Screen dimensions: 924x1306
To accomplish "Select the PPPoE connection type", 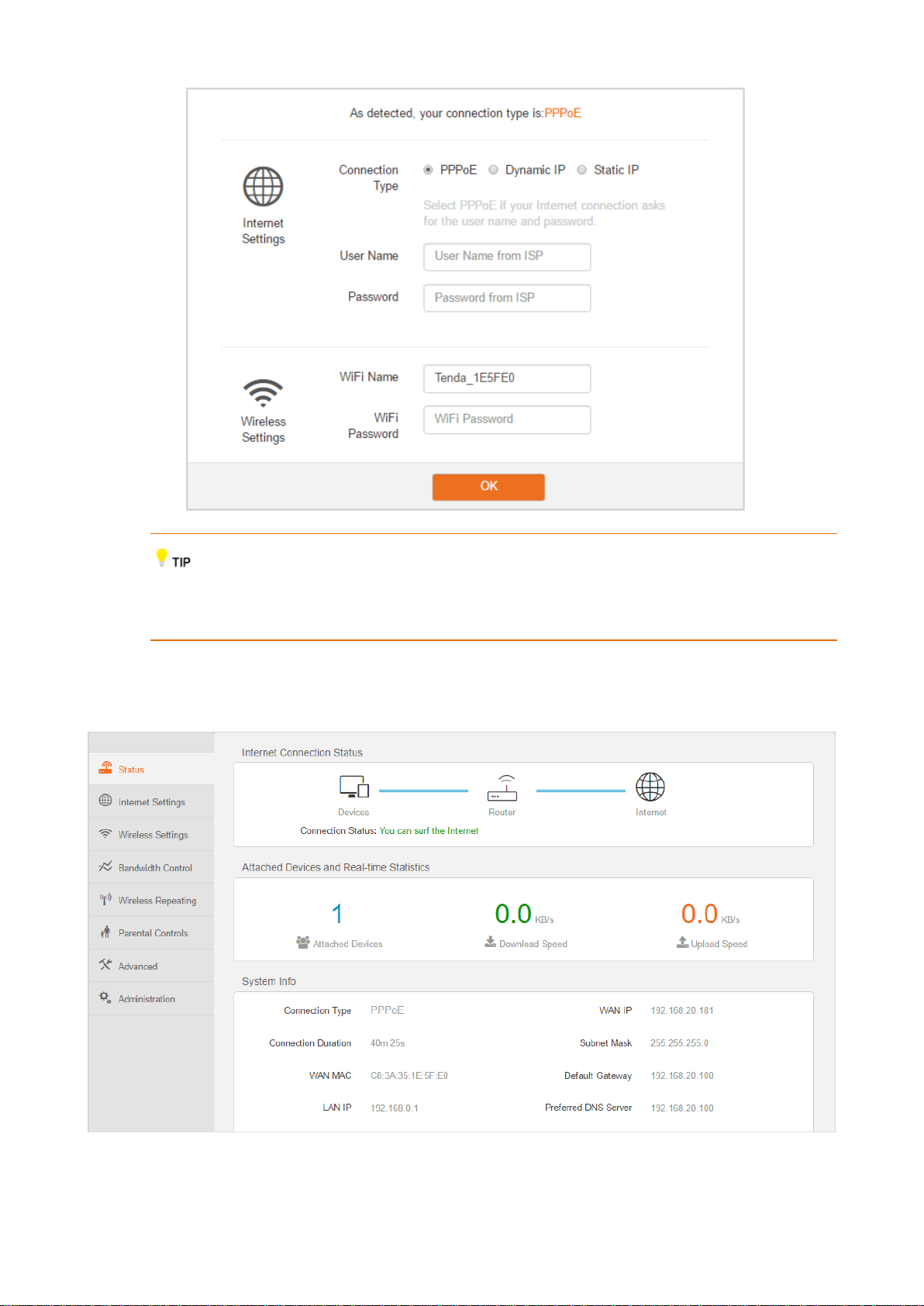I will click(428, 170).
